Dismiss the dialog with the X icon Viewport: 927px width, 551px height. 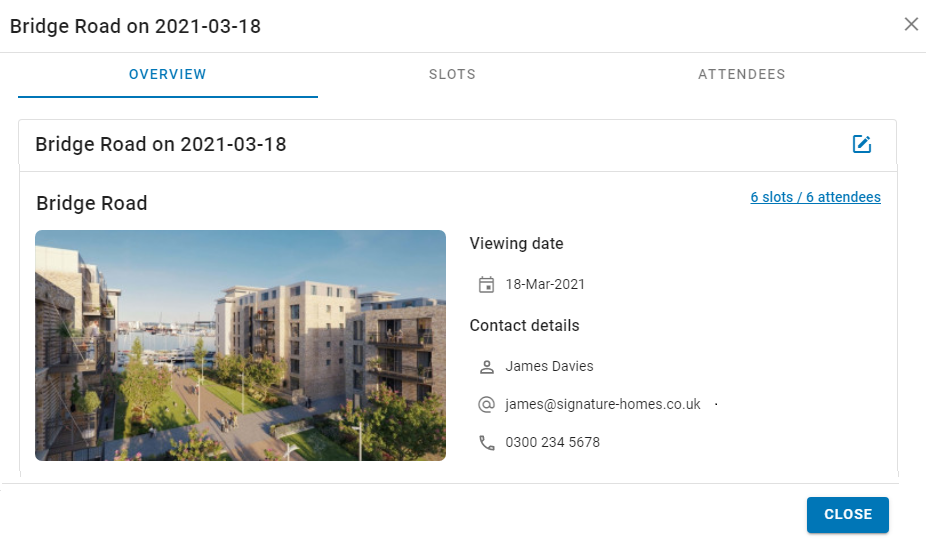point(911,24)
